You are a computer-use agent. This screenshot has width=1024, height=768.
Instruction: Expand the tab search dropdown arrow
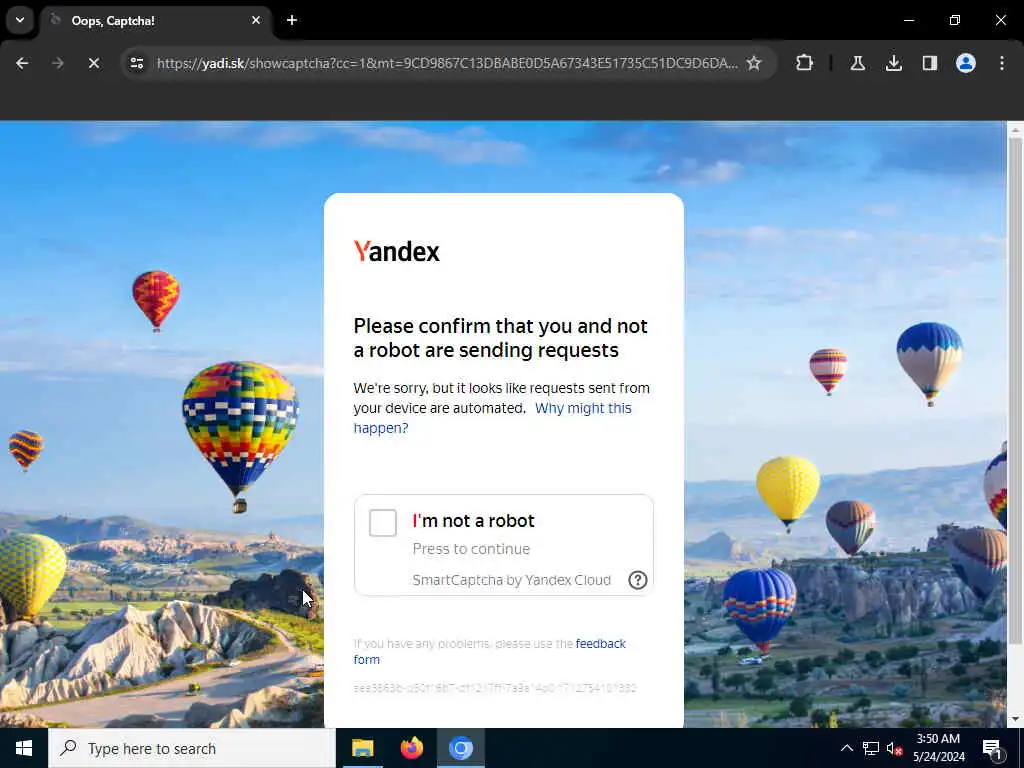20,20
